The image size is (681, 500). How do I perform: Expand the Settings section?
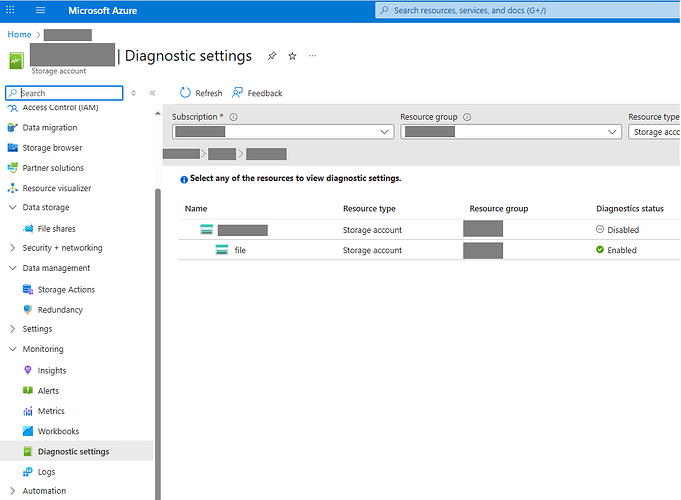(37, 329)
